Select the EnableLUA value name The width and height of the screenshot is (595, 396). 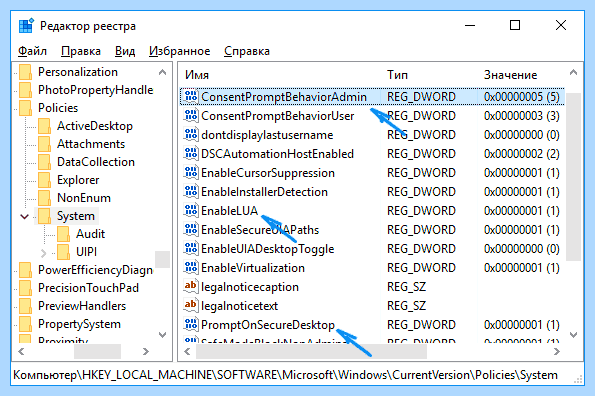[x=229, y=211]
